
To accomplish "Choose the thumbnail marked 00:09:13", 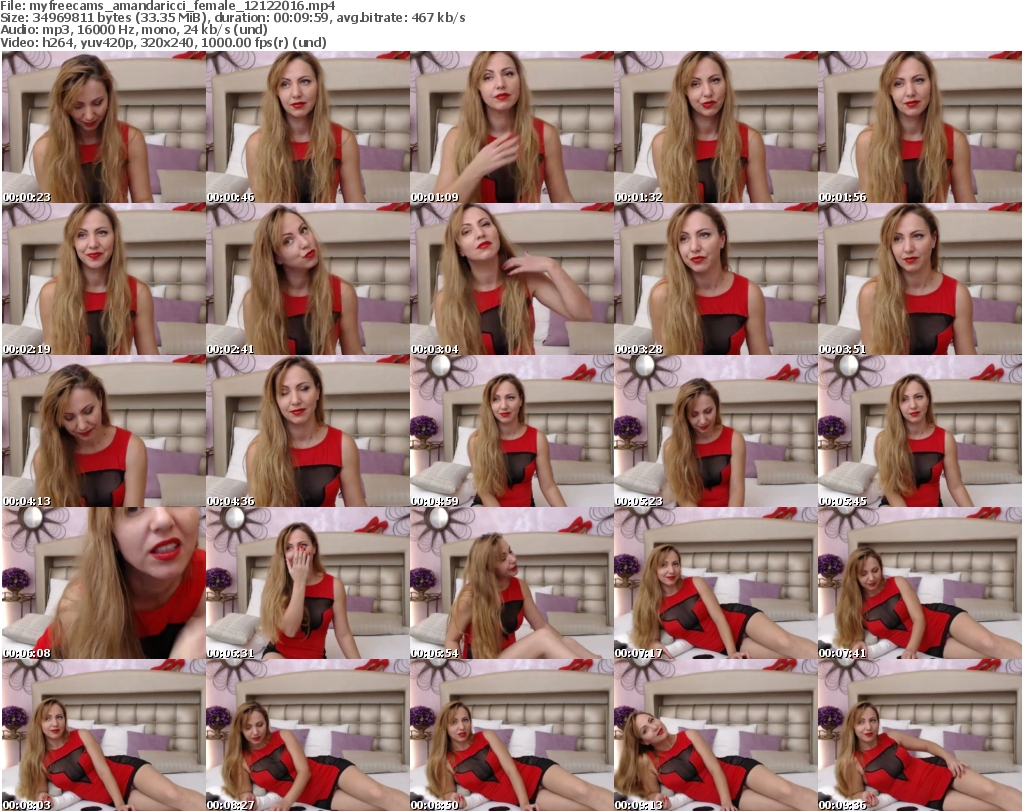I will click(715, 735).
